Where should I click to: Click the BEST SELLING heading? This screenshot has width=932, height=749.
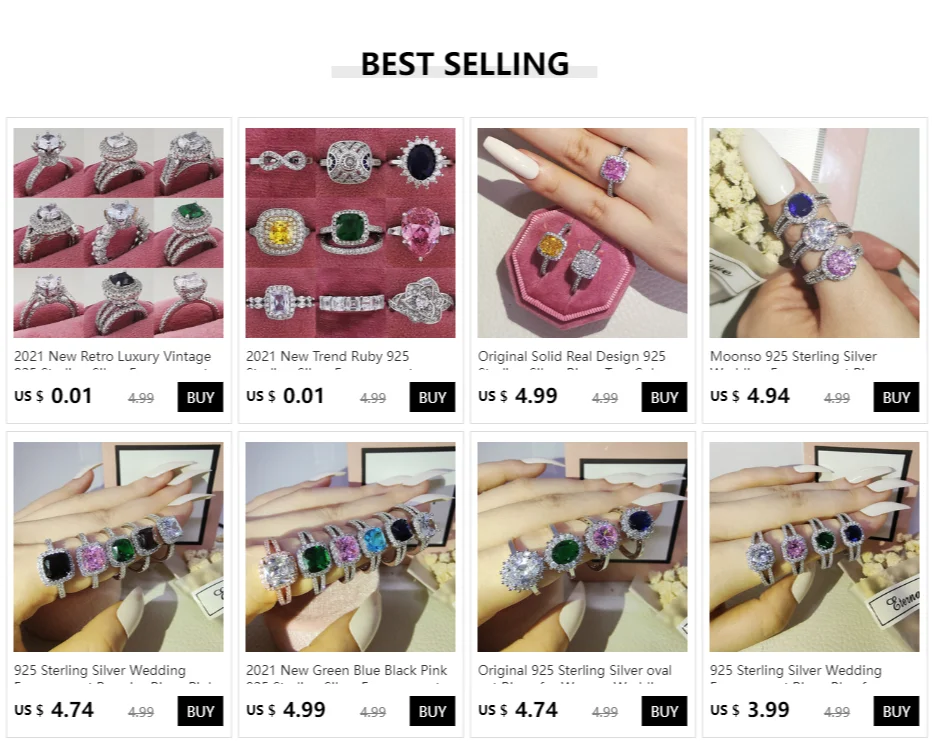pyautogui.click(x=465, y=64)
